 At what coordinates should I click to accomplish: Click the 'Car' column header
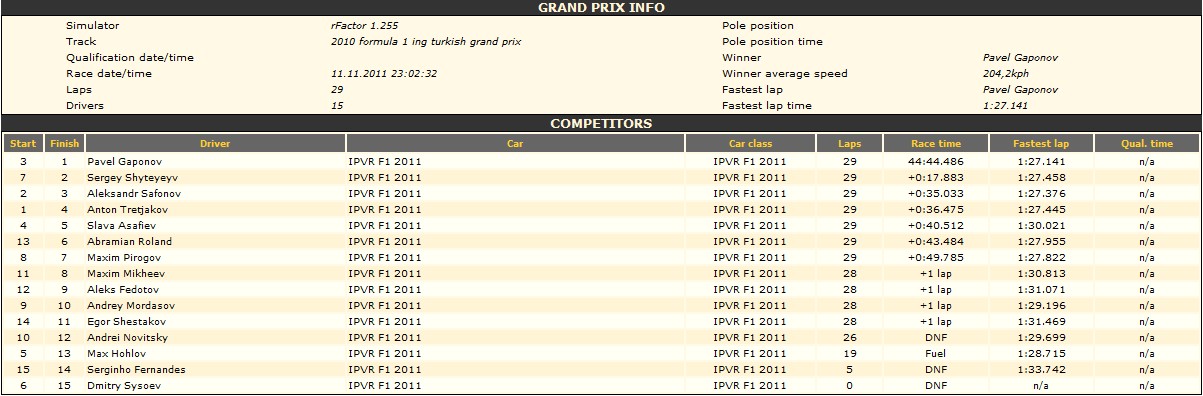click(x=515, y=144)
